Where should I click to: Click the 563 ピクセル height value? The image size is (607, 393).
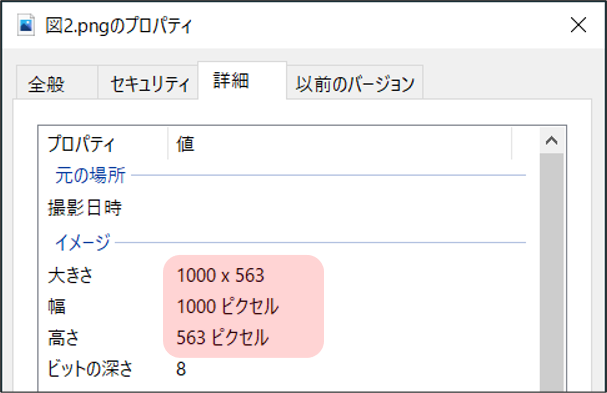click(x=222, y=337)
